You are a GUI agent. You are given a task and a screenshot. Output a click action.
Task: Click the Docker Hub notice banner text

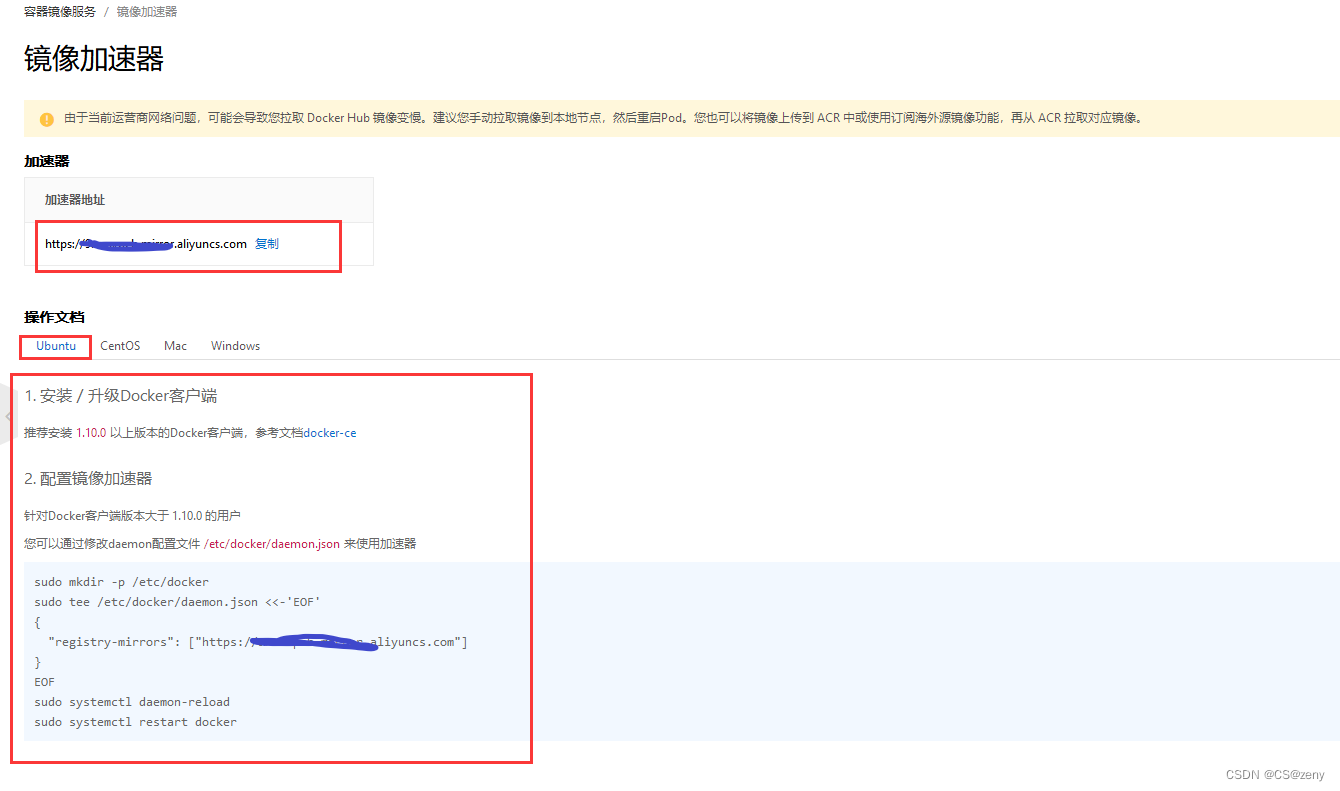(x=604, y=118)
